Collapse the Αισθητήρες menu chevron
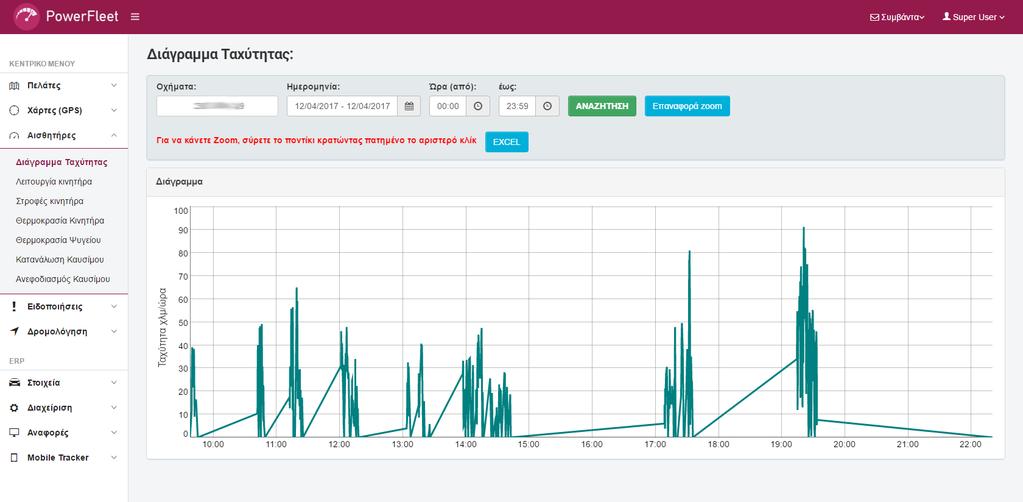This screenshot has width=1023, height=502. click(114, 136)
